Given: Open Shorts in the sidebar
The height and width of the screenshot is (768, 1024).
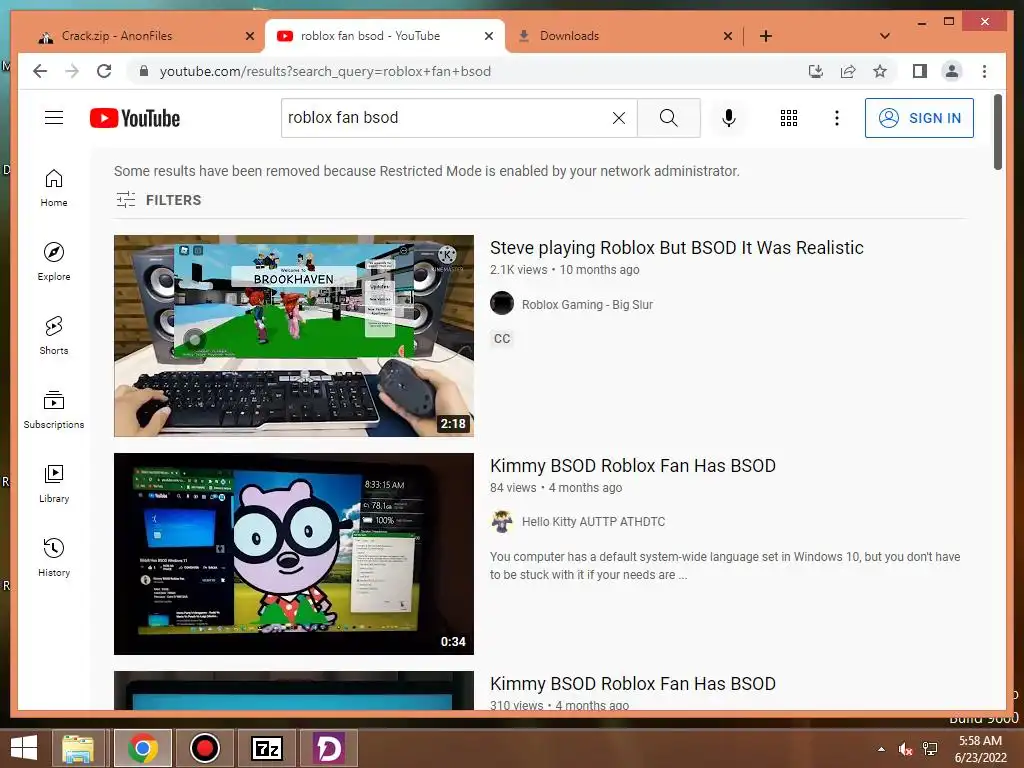Looking at the screenshot, I should point(54,336).
